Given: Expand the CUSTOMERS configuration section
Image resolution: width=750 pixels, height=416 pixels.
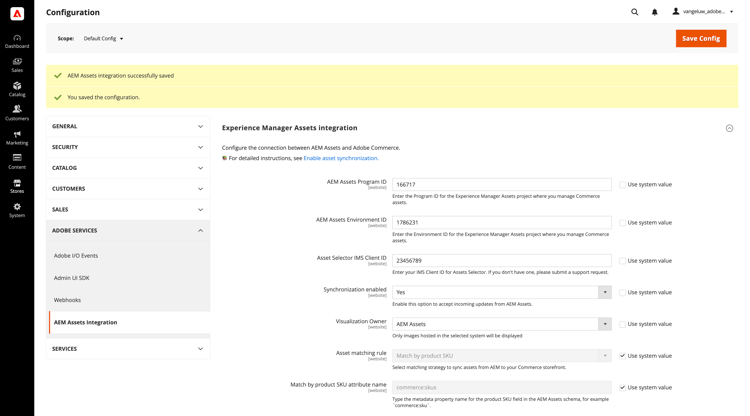Looking at the screenshot, I should [128, 189].
